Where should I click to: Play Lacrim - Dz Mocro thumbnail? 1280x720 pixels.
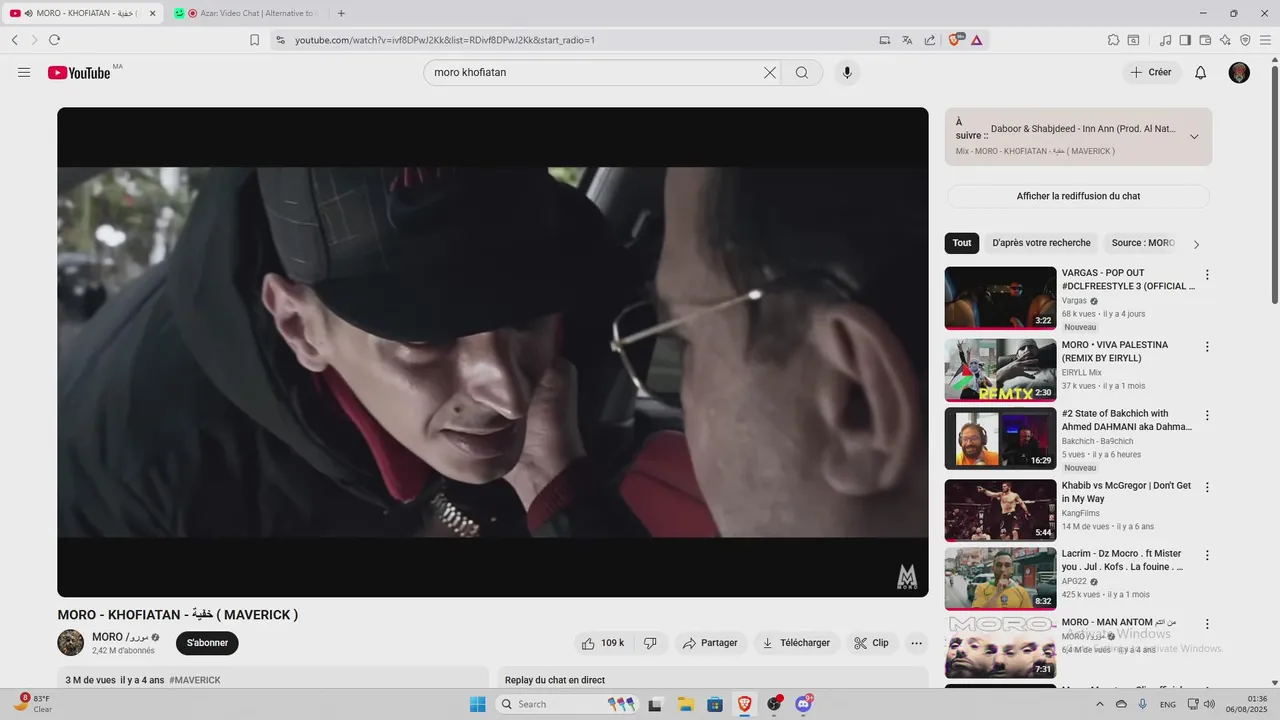1000,578
